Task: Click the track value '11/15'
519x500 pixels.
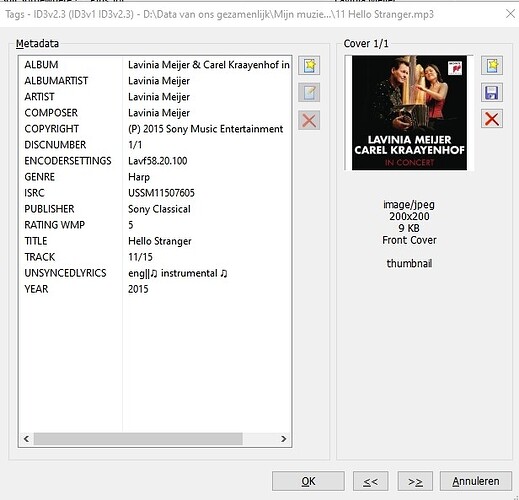Action: click(x=140, y=257)
